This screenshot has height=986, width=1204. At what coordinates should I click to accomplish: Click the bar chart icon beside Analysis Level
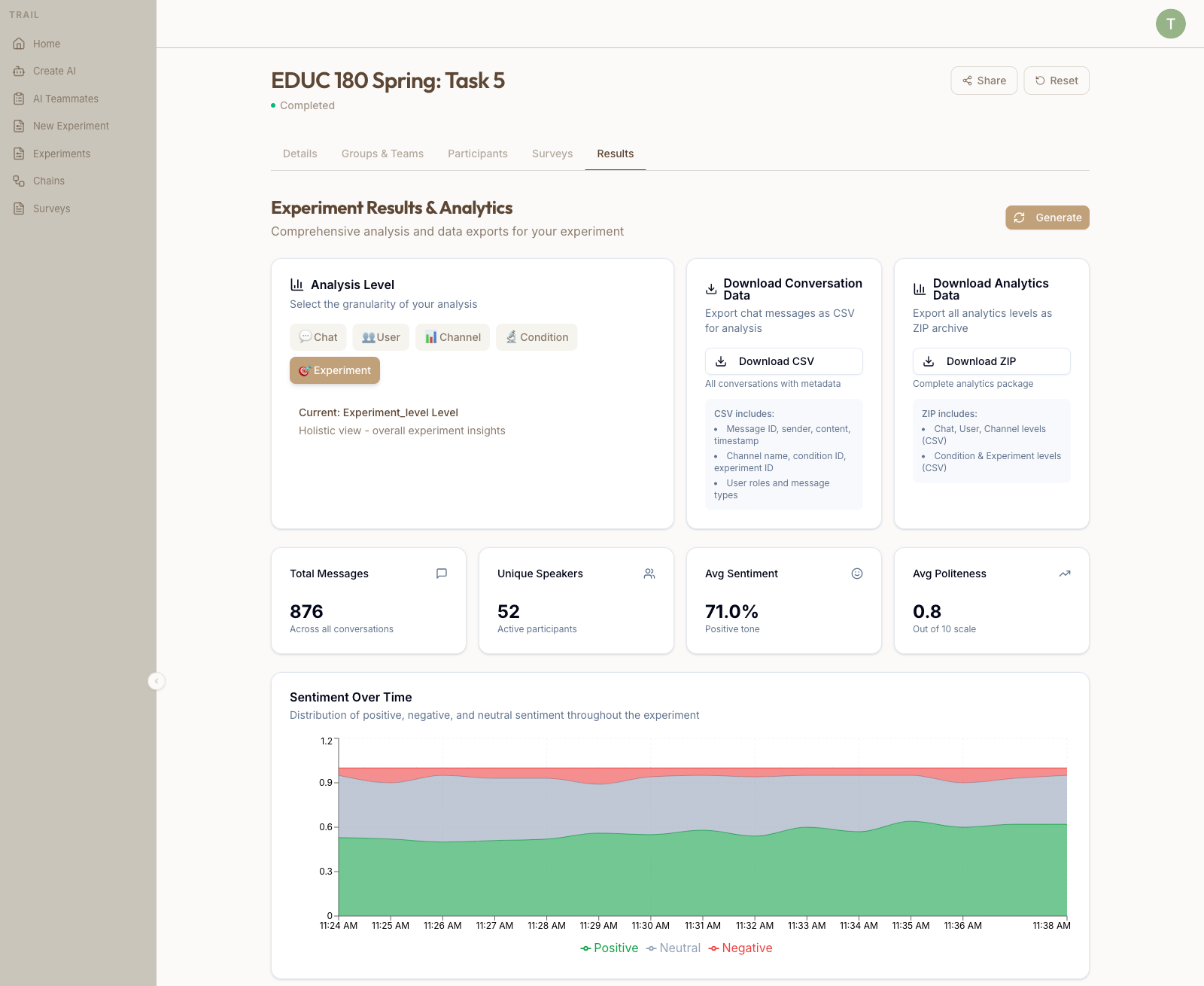pos(296,285)
